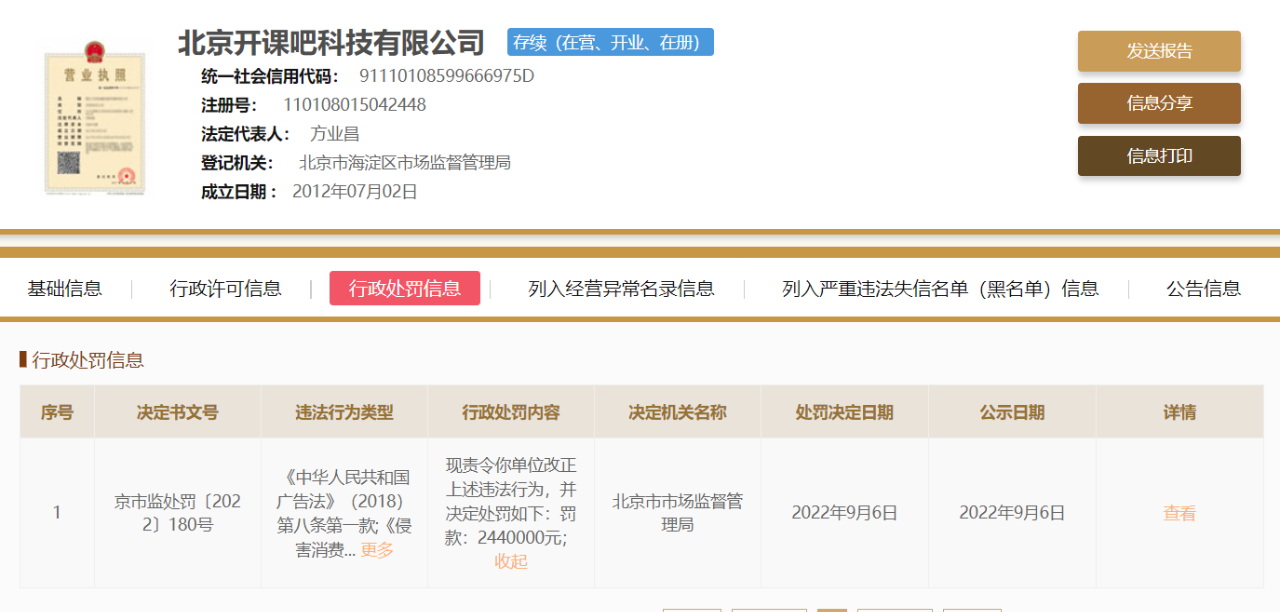Click the 处罚决定日期 column header
This screenshot has height=612, width=1280.
click(845, 412)
